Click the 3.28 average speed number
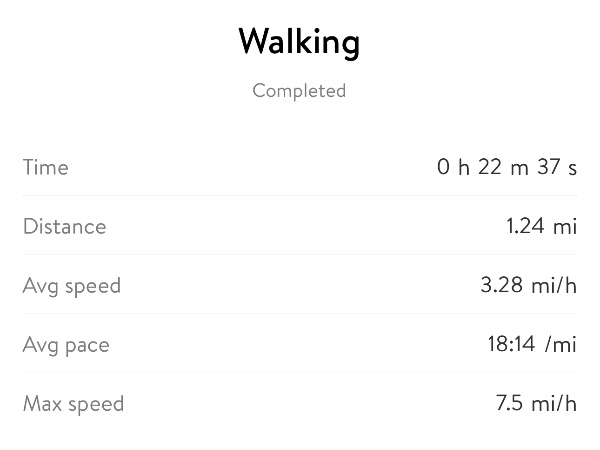The width and height of the screenshot is (600, 450). click(502, 286)
